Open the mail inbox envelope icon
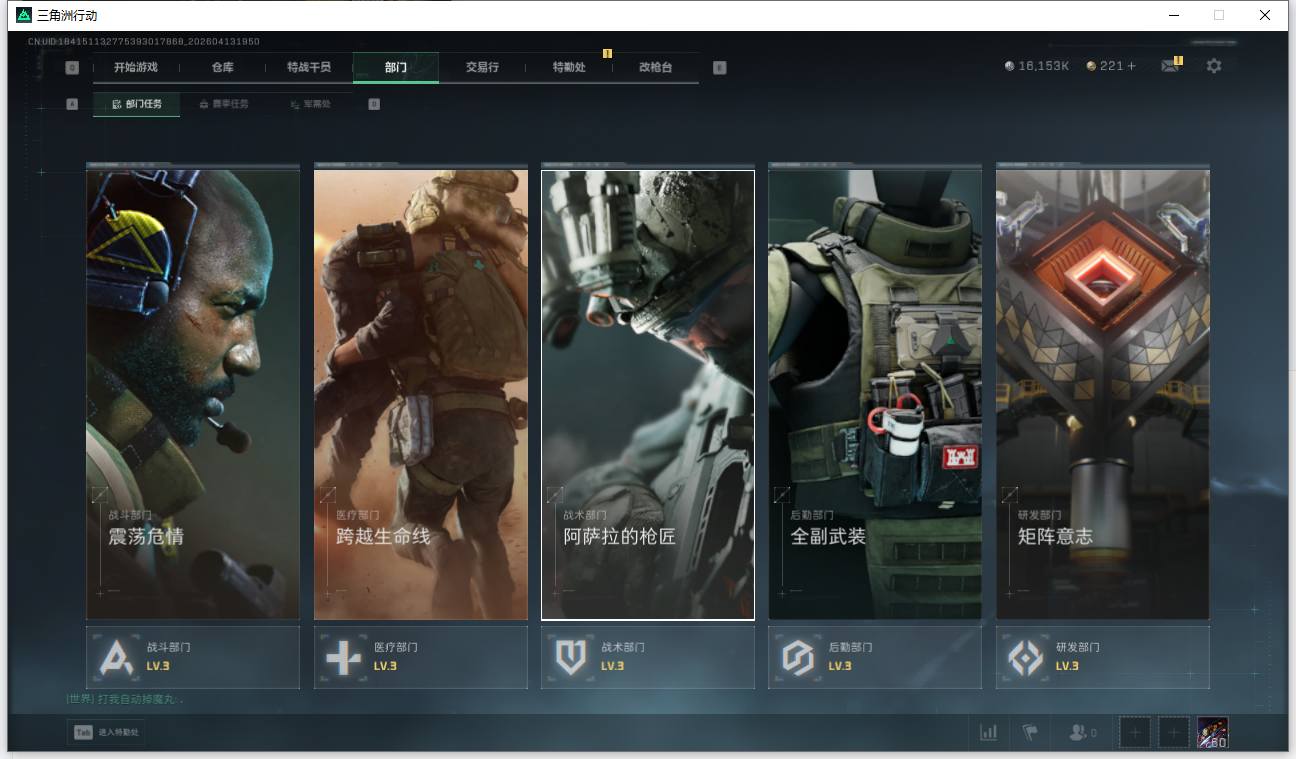This screenshot has width=1296, height=759. [x=1170, y=66]
